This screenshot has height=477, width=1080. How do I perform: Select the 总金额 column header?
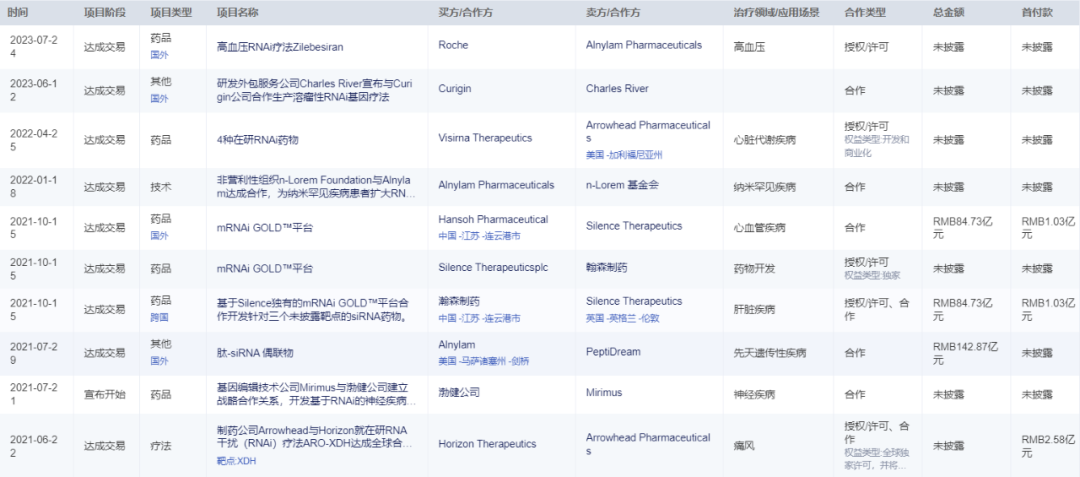coord(948,13)
